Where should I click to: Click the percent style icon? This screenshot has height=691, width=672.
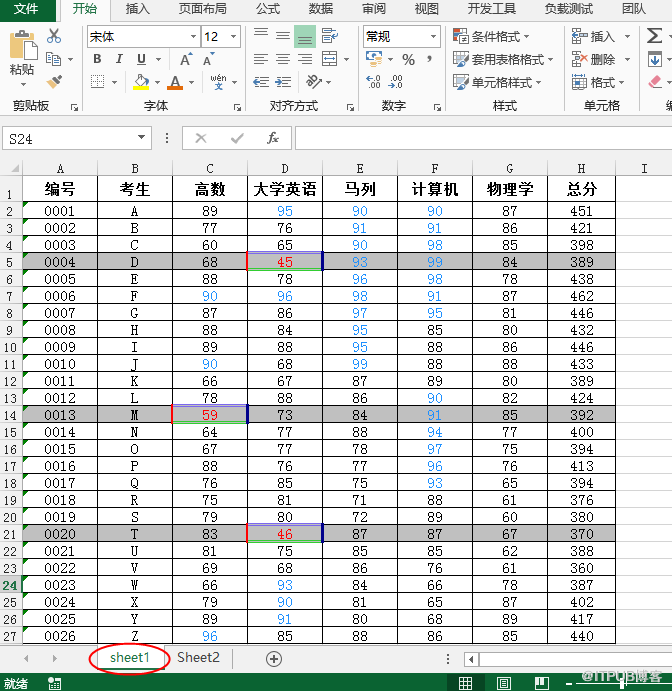click(x=408, y=60)
